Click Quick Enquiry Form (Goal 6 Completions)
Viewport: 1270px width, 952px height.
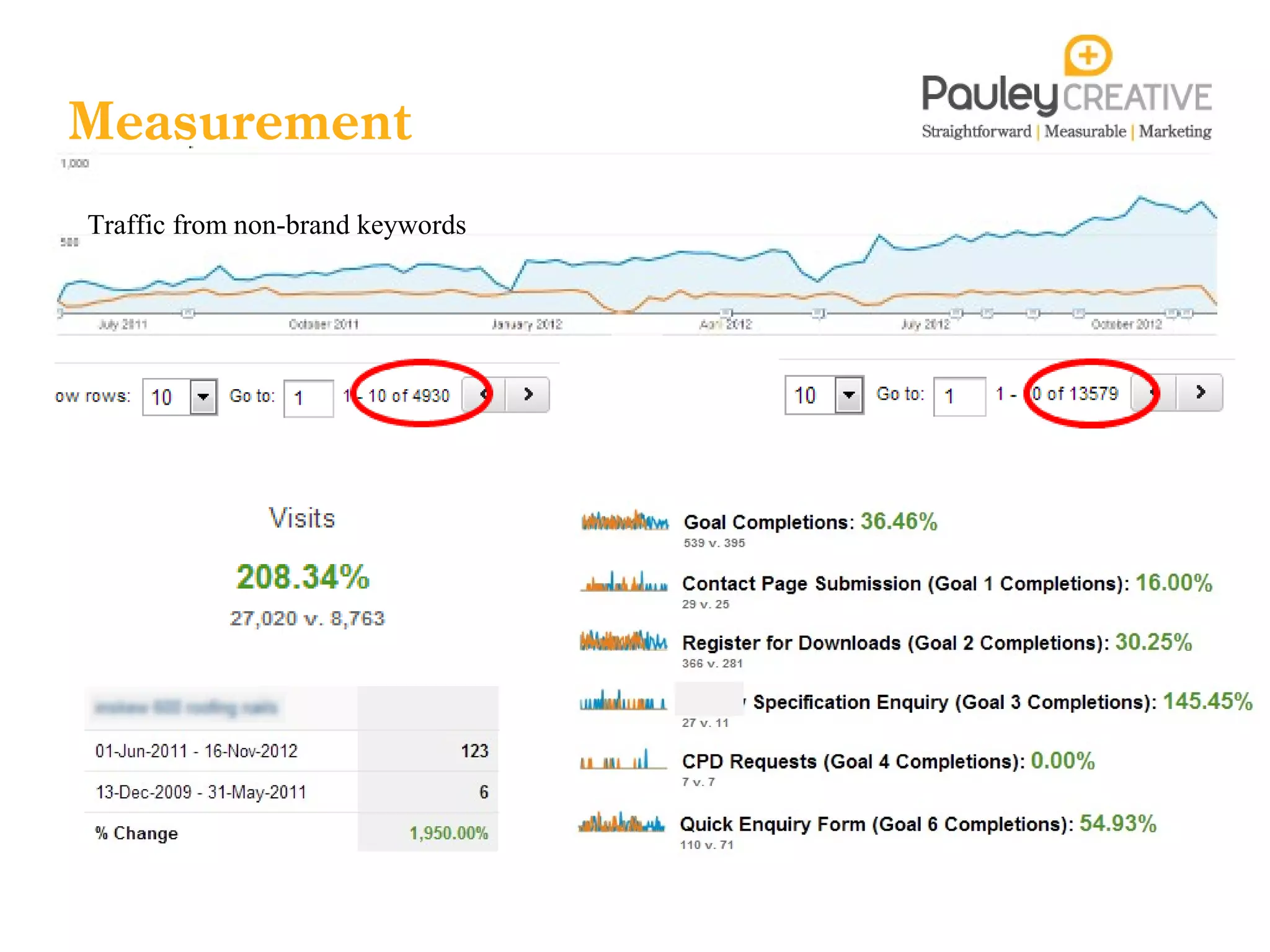point(877,824)
